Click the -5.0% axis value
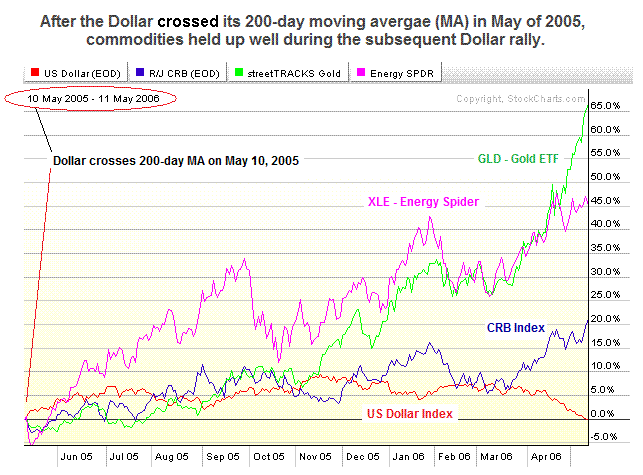This screenshot has width=643, height=475. click(604, 436)
